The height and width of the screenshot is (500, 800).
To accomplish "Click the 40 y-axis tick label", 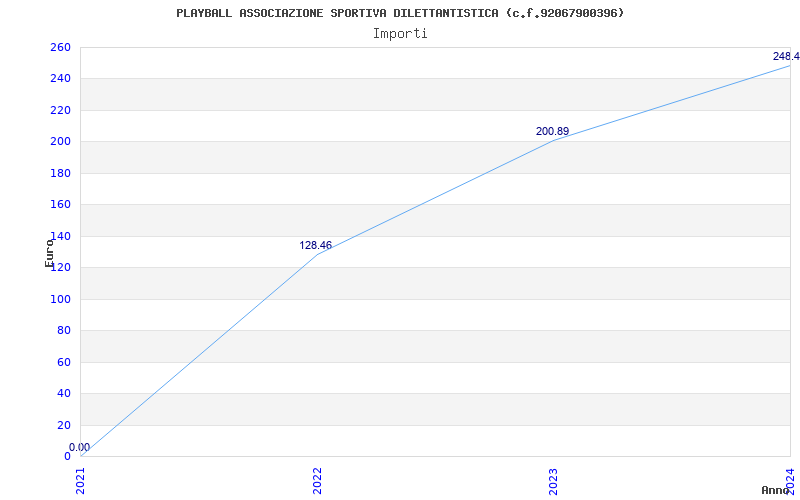I will 63,393.
